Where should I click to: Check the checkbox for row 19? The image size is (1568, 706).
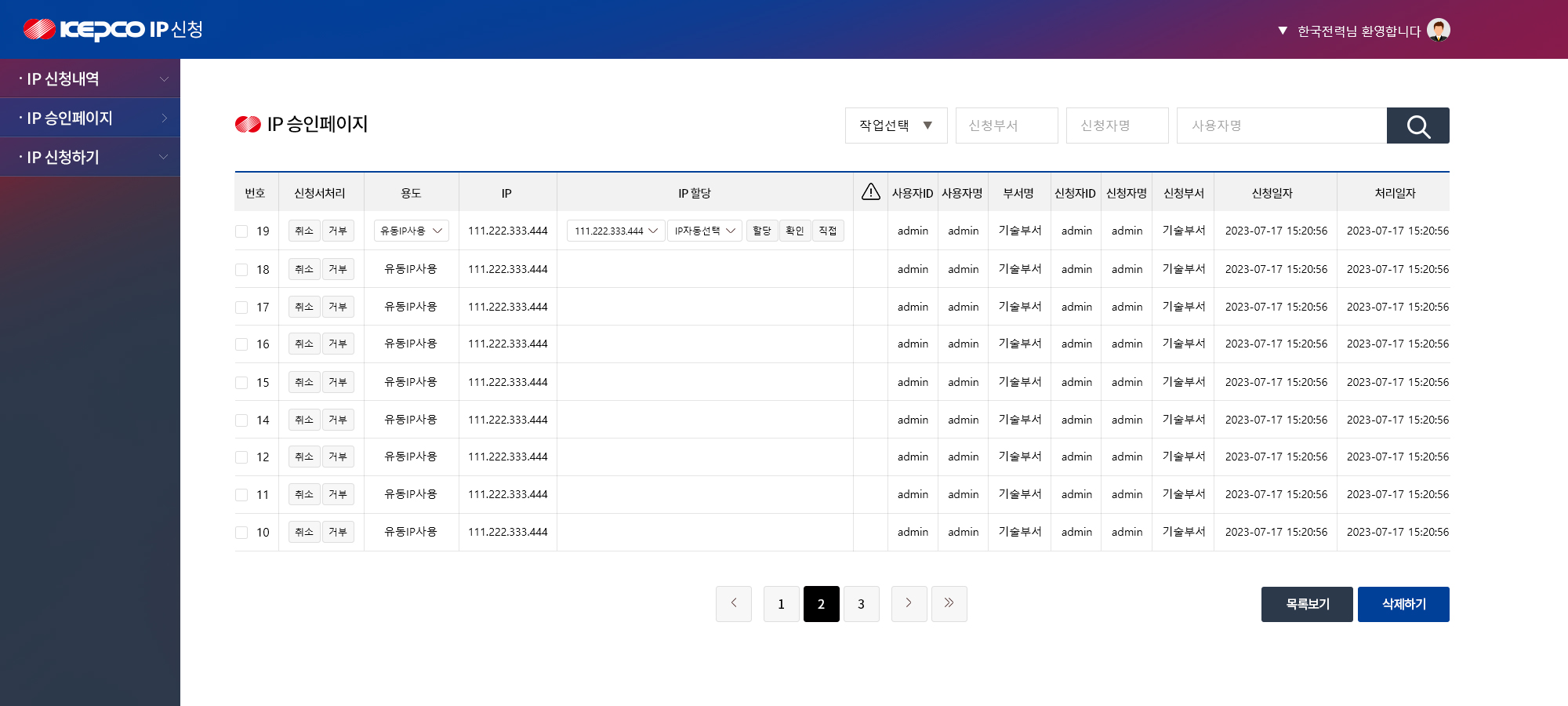(241, 231)
